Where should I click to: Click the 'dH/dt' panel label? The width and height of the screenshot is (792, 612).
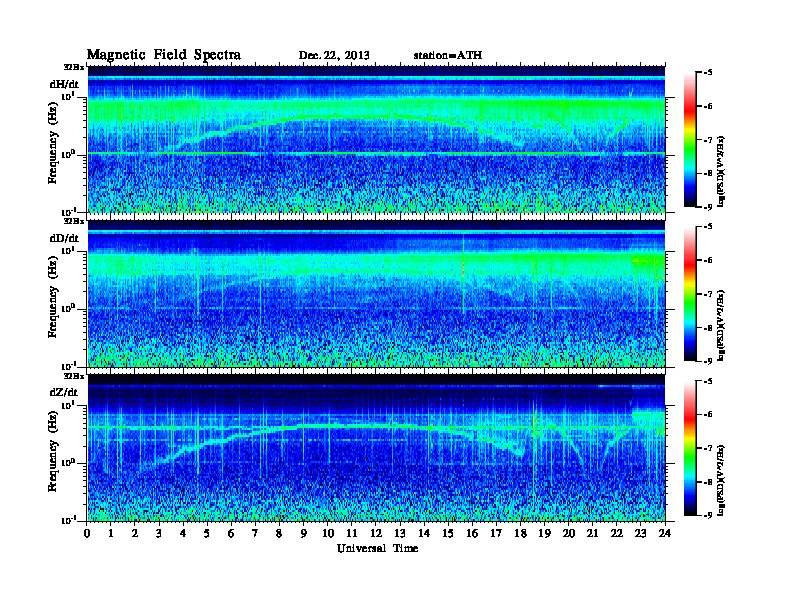pyautogui.click(x=64, y=84)
